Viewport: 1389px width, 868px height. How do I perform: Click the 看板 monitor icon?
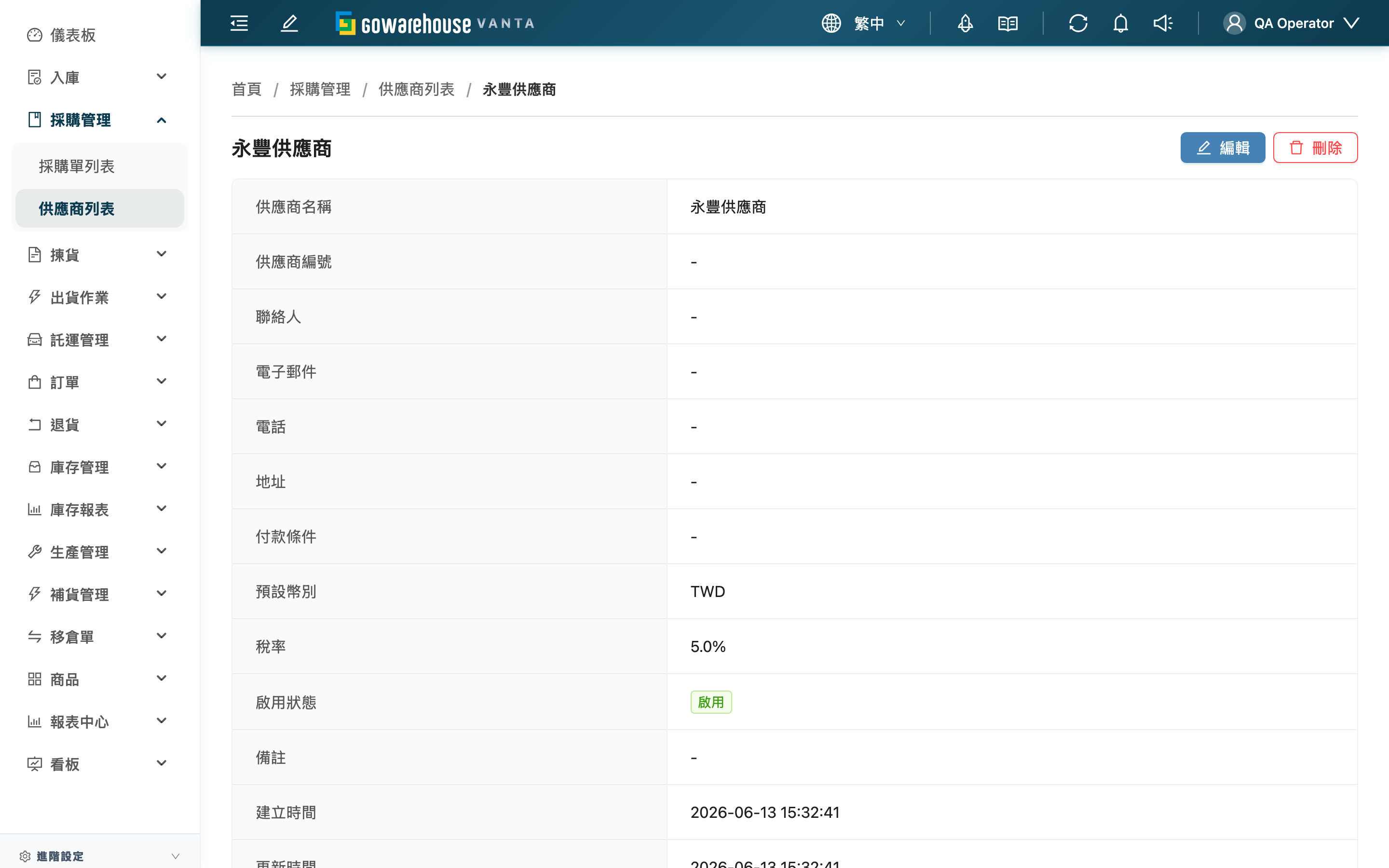(x=34, y=764)
